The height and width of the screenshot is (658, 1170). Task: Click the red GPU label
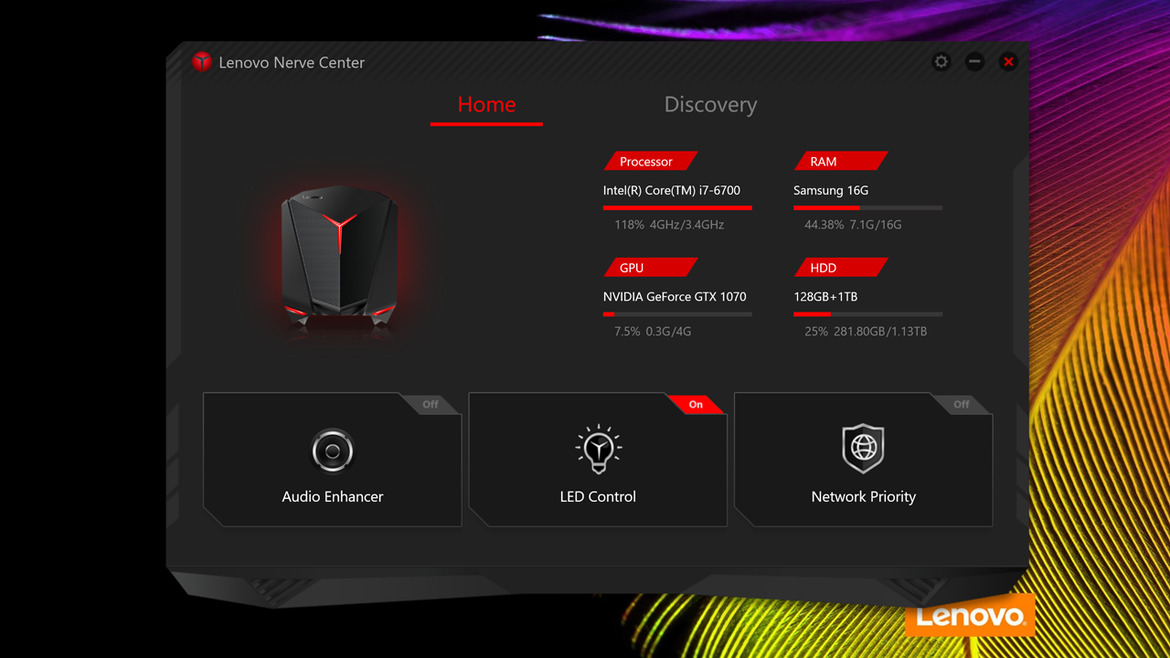click(x=651, y=268)
